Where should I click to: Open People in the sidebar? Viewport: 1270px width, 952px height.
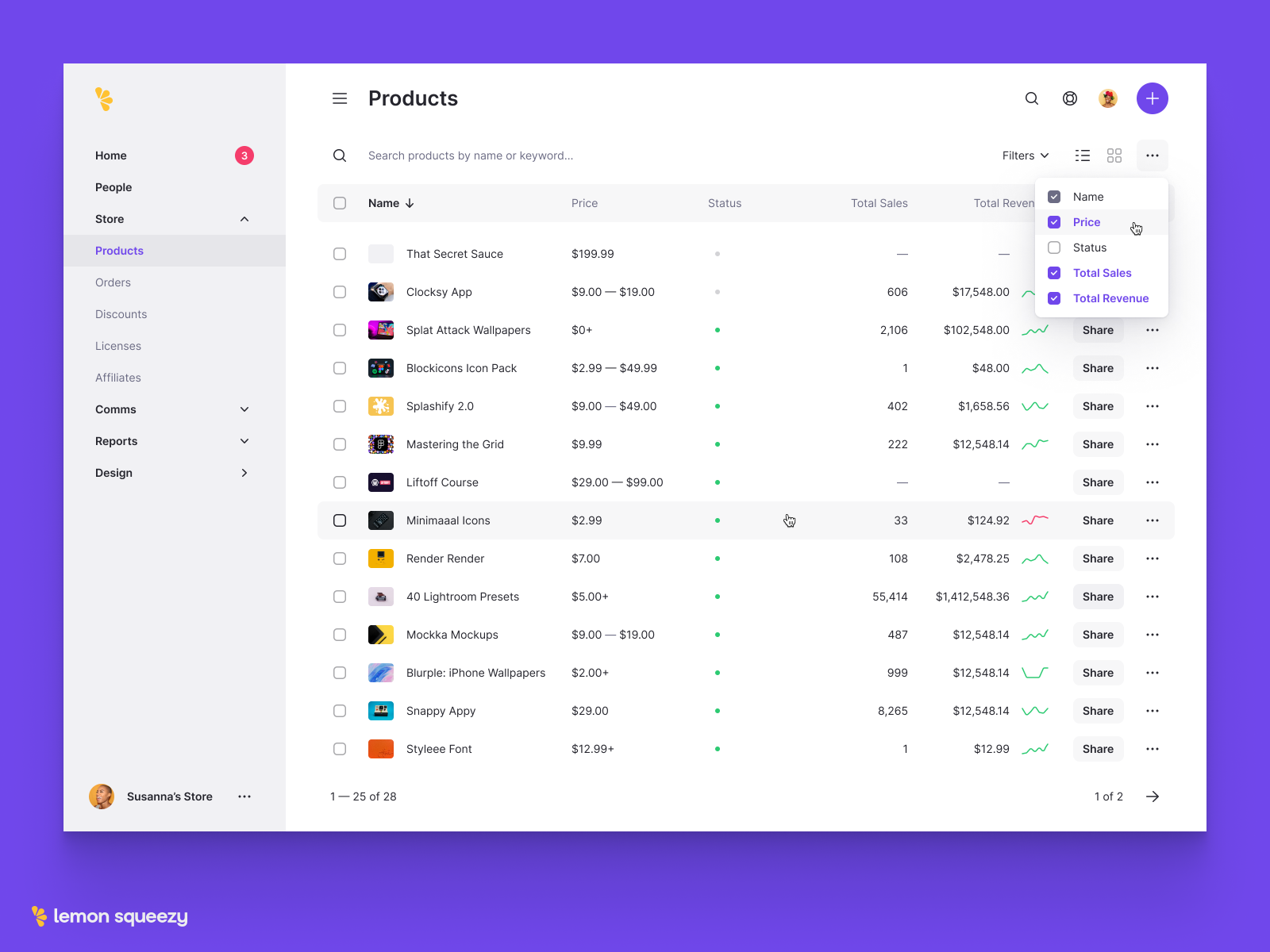point(114,187)
